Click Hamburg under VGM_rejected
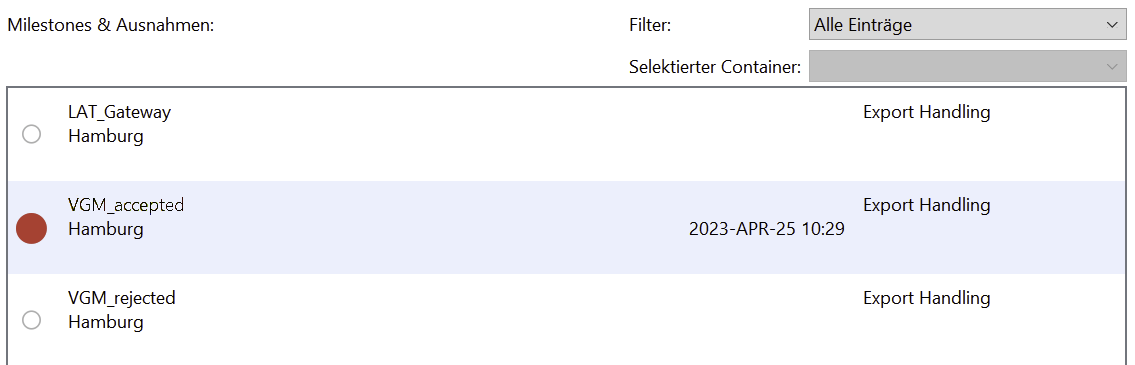 106,322
